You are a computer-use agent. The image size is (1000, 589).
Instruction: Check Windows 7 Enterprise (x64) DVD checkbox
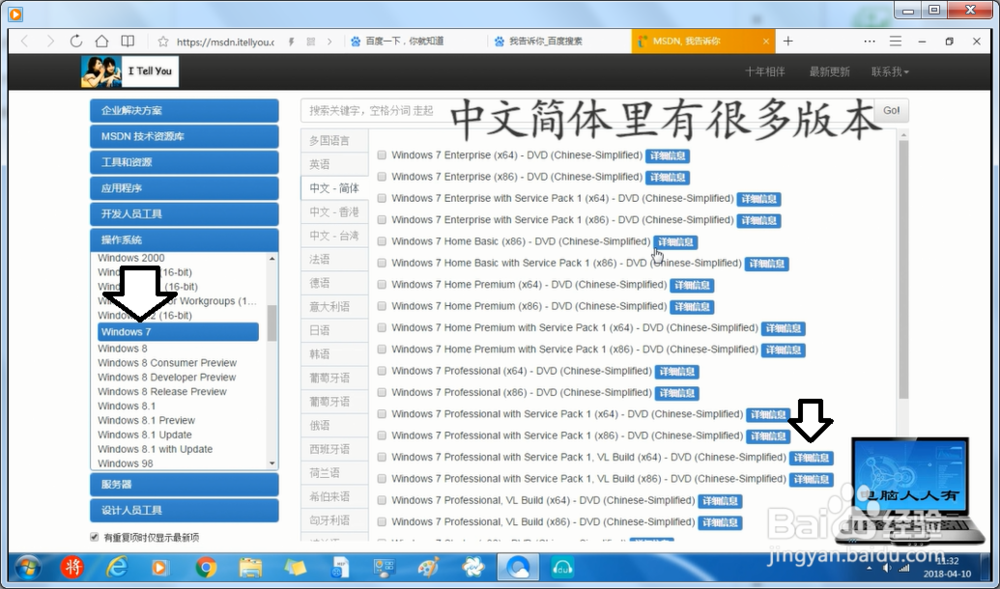point(381,155)
